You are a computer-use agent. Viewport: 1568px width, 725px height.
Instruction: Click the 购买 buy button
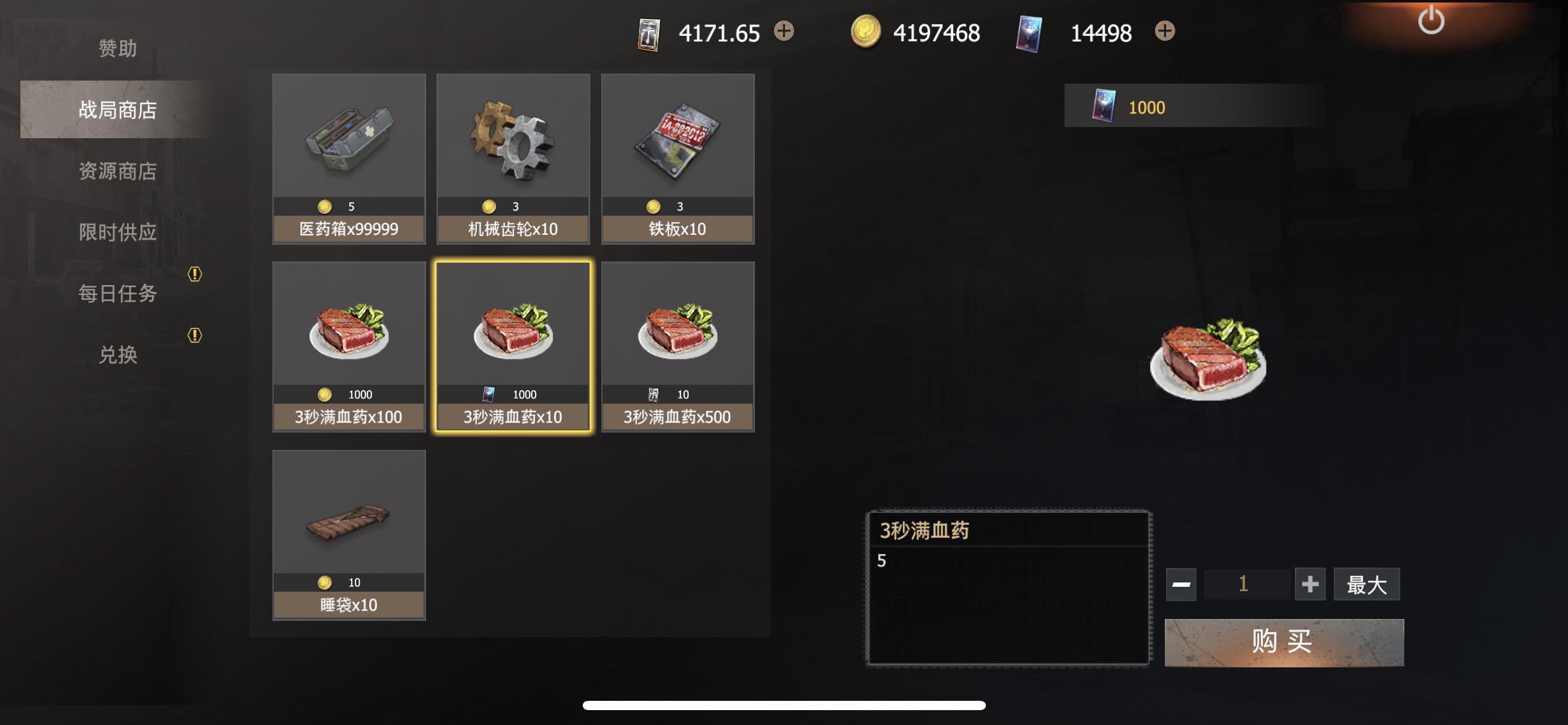[x=1284, y=642]
